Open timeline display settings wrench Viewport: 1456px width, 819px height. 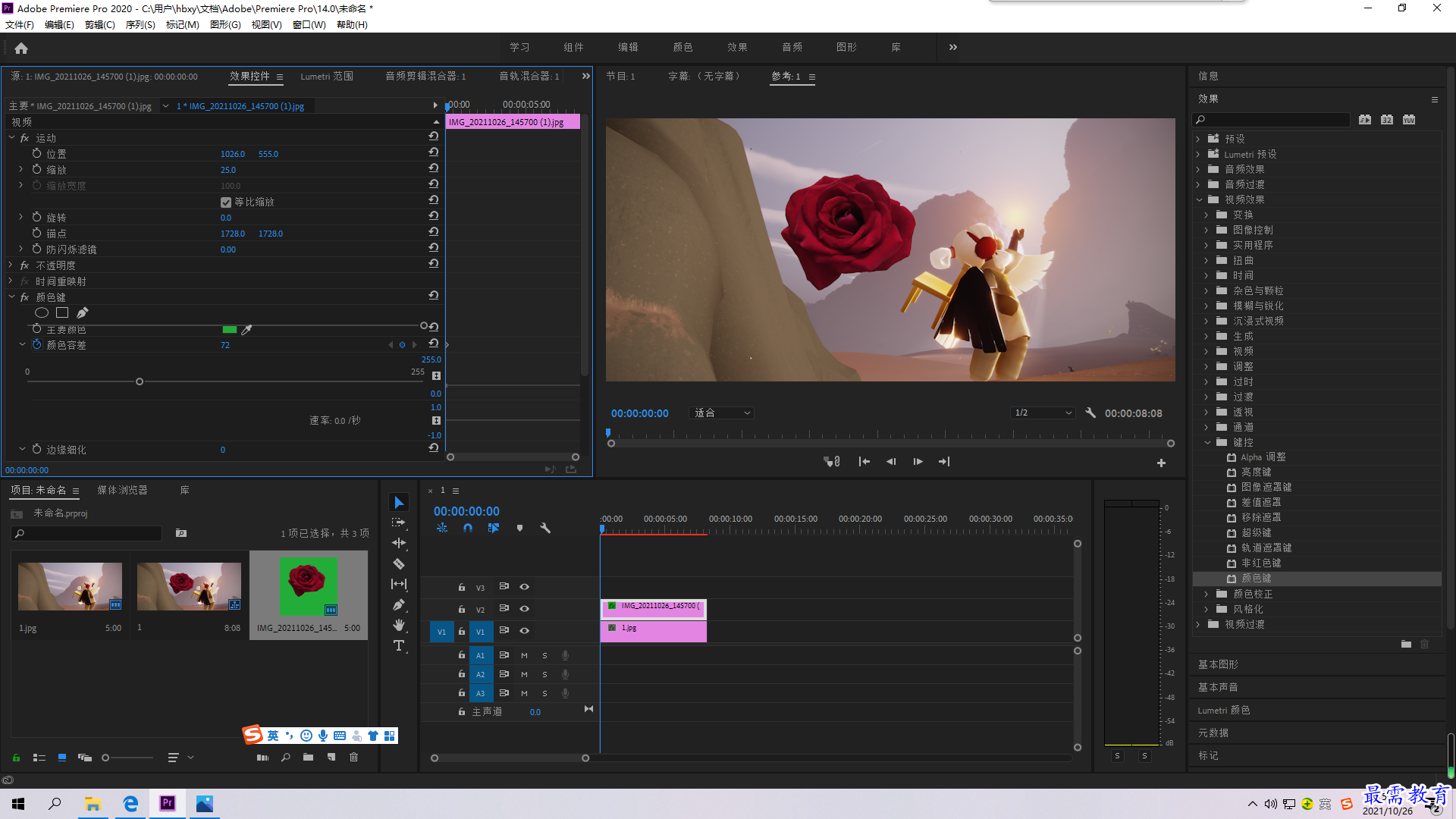click(545, 528)
